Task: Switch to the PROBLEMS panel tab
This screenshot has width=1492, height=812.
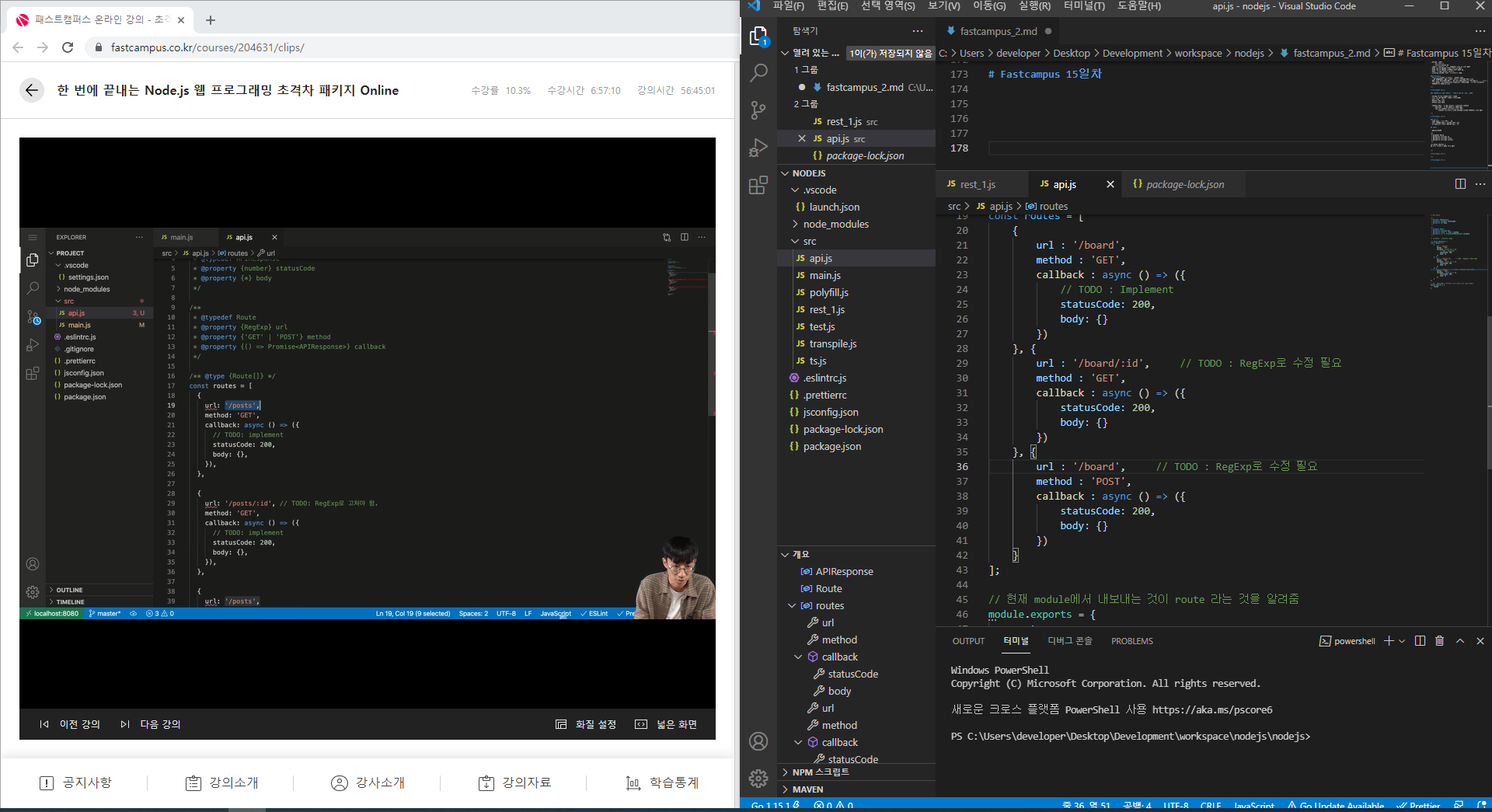Action: [x=1131, y=641]
